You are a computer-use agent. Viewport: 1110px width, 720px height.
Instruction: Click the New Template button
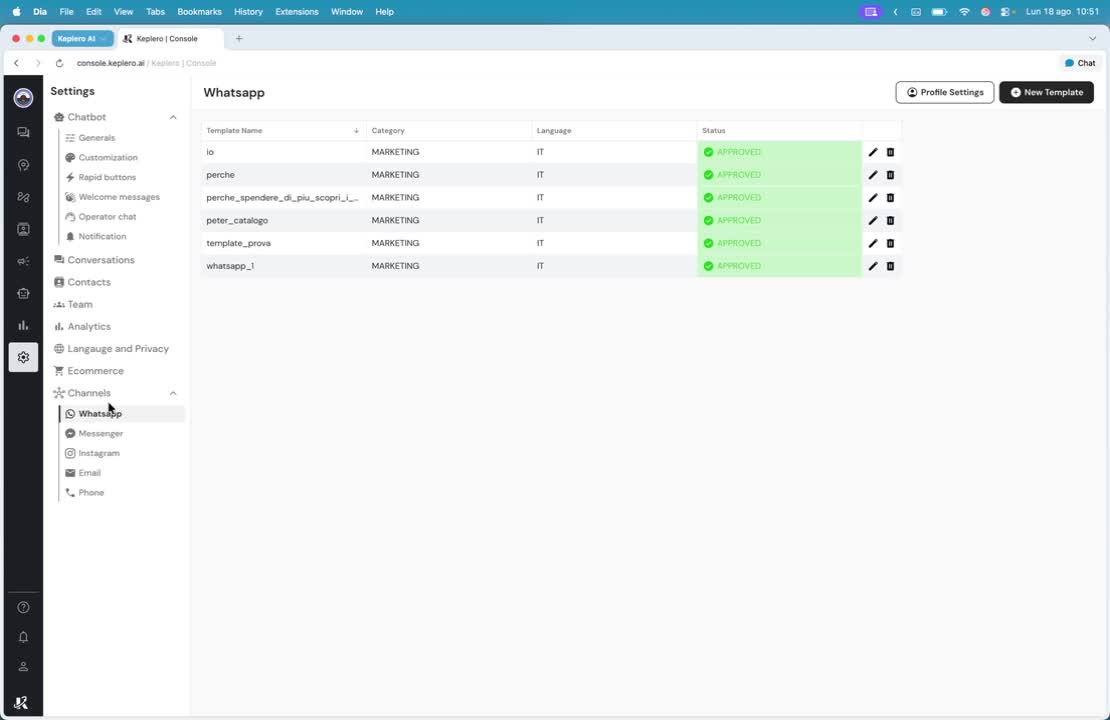1046,92
